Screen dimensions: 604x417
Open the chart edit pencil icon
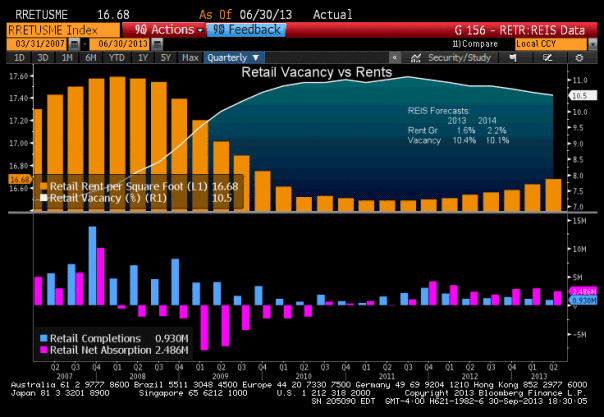click(547, 58)
